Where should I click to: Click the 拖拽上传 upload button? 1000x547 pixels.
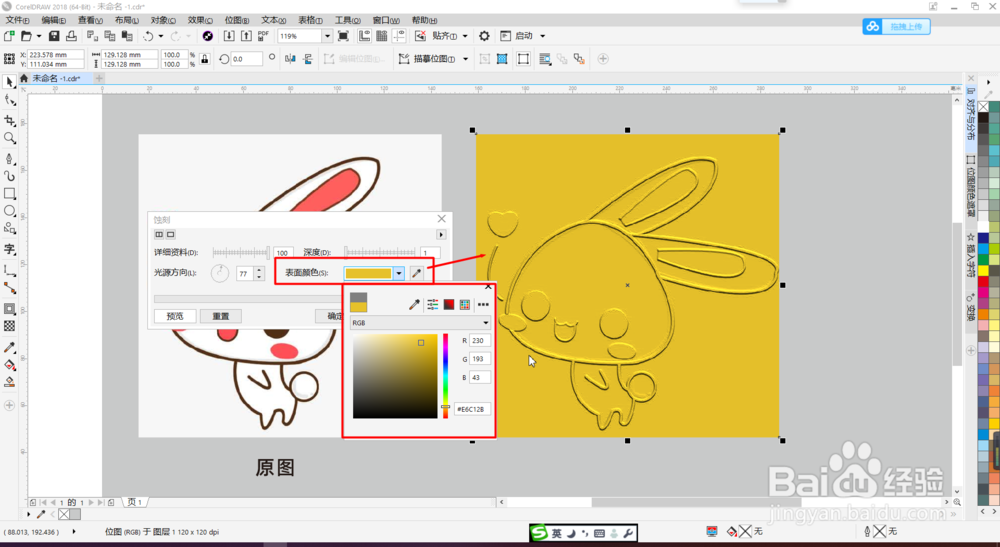[x=896, y=27]
